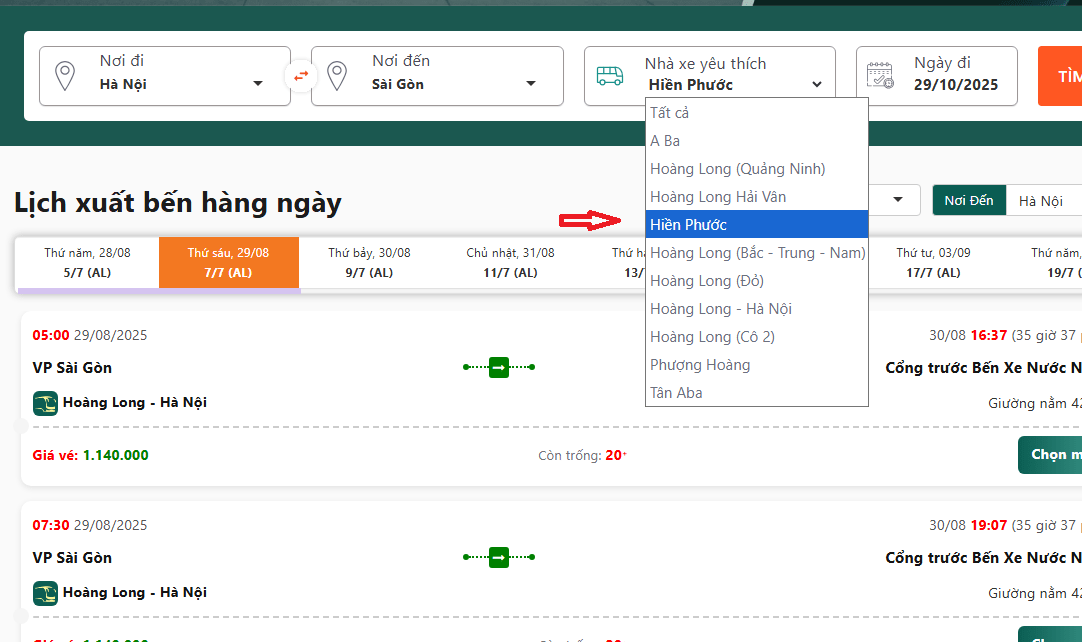The height and width of the screenshot is (642, 1082).
Task: Click the location pin in Nơi đi field
Action: 65,76
